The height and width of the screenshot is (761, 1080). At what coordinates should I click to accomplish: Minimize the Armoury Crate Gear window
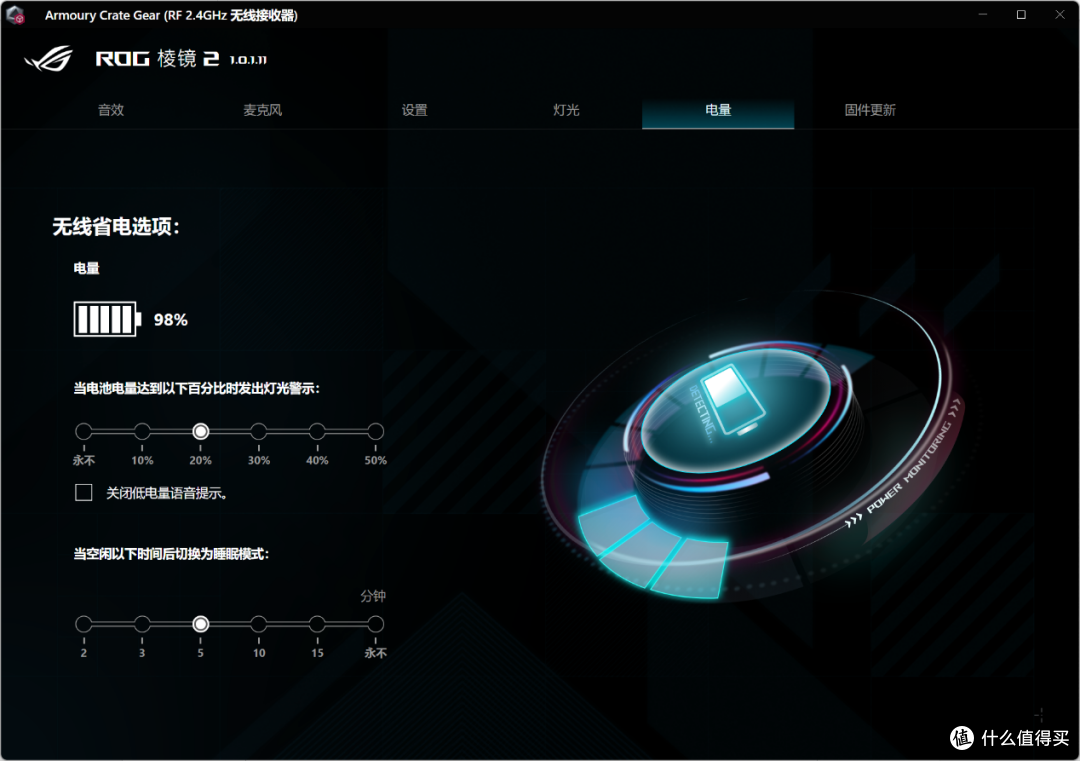pyautogui.click(x=983, y=14)
